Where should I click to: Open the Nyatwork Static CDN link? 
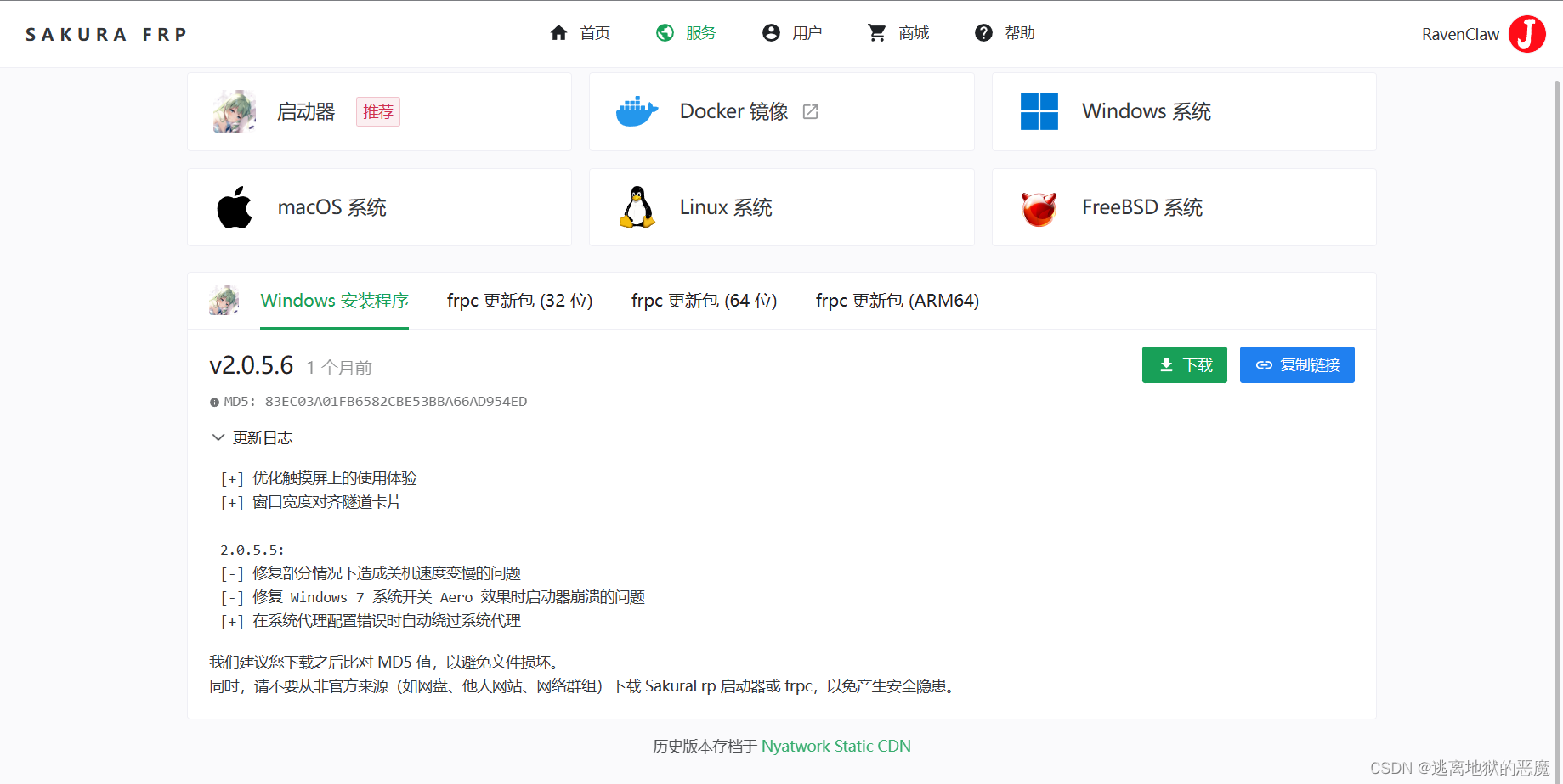(835, 746)
